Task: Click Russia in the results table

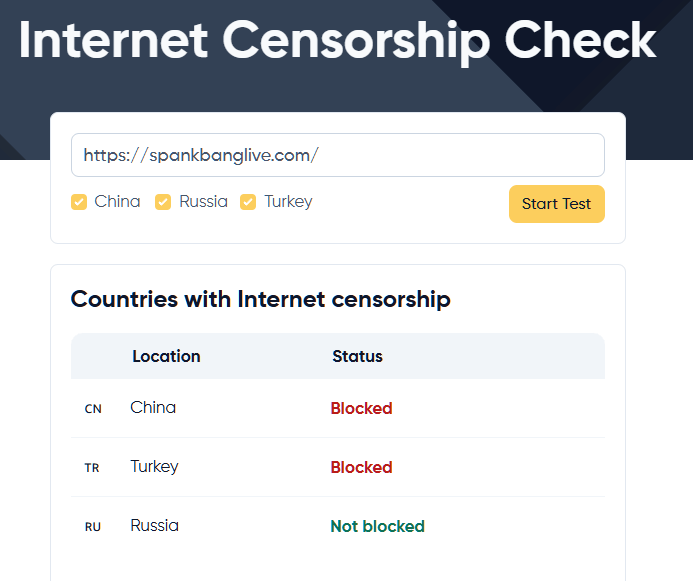Action: [x=154, y=525]
